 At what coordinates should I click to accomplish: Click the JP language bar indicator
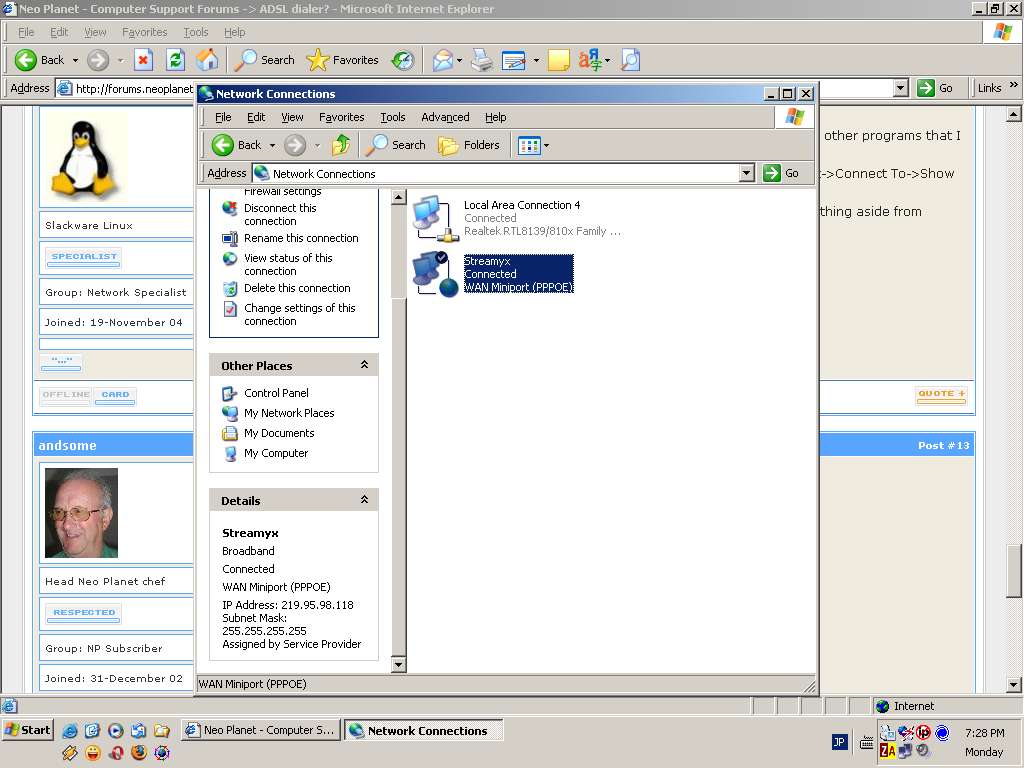pos(839,742)
